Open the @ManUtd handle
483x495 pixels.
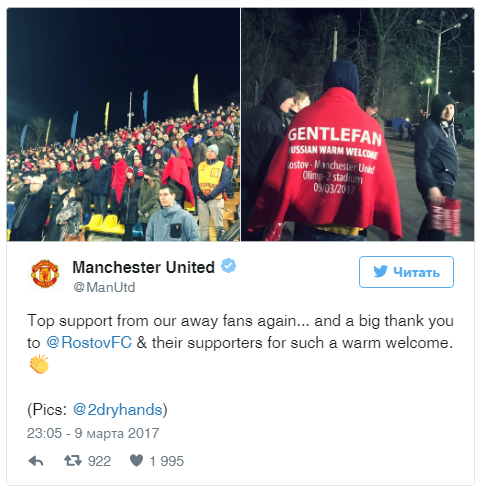coord(104,287)
